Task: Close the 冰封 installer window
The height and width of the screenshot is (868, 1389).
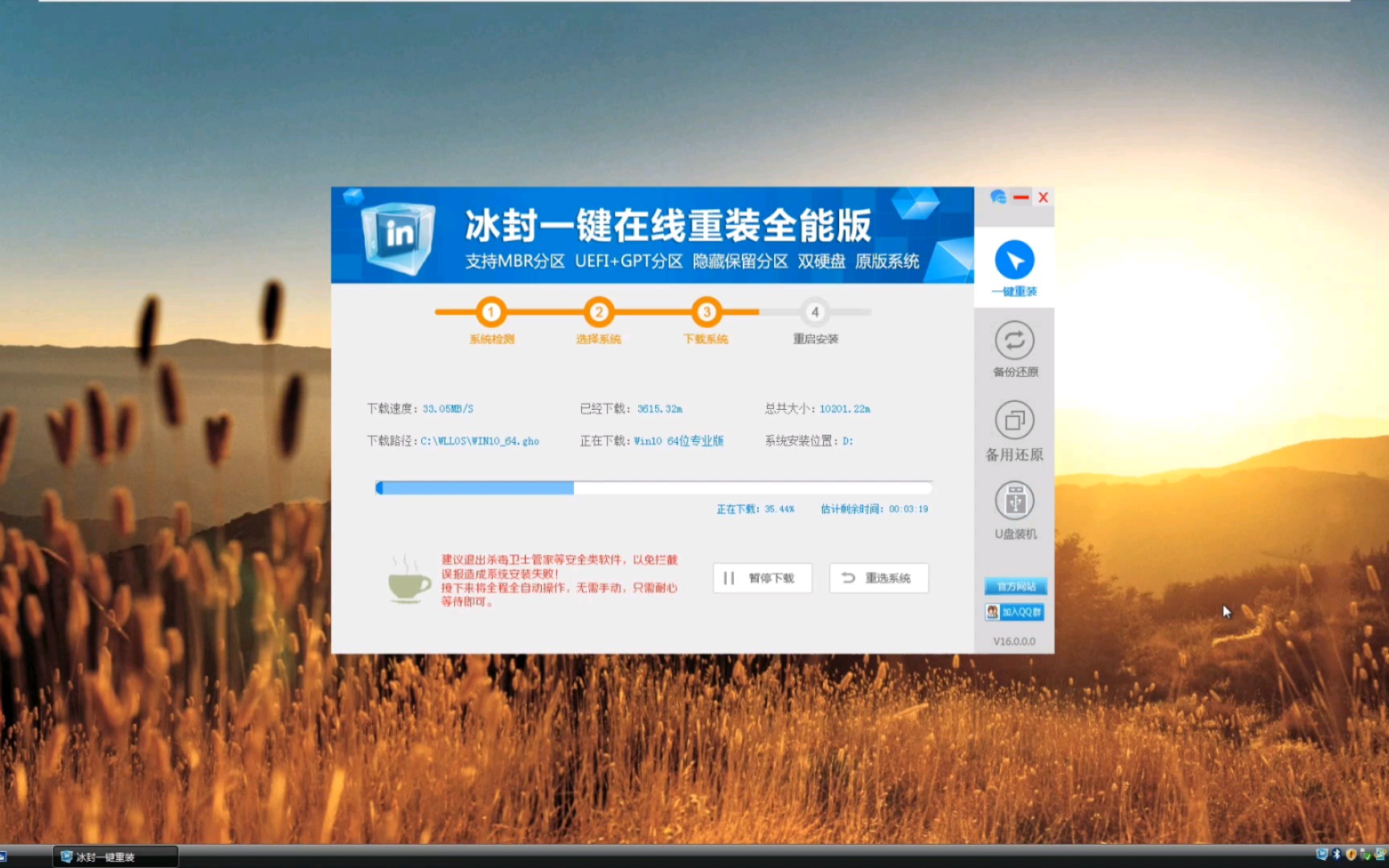Action: [1043, 197]
